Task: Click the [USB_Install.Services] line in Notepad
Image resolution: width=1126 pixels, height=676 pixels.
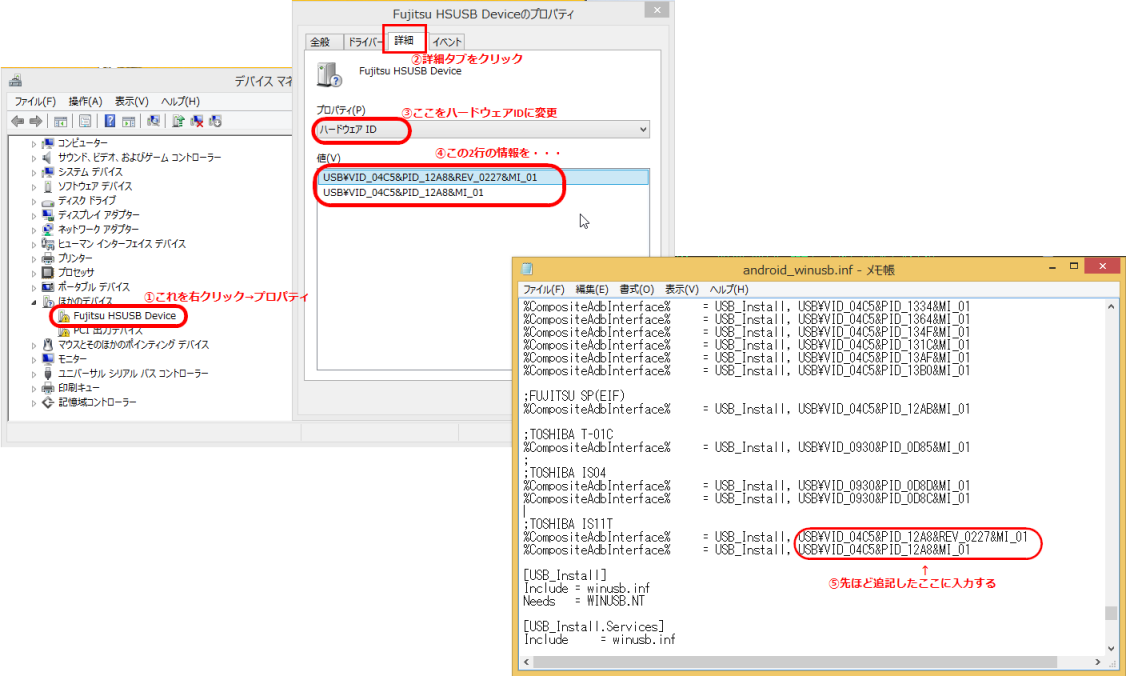Action: click(594, 626)
